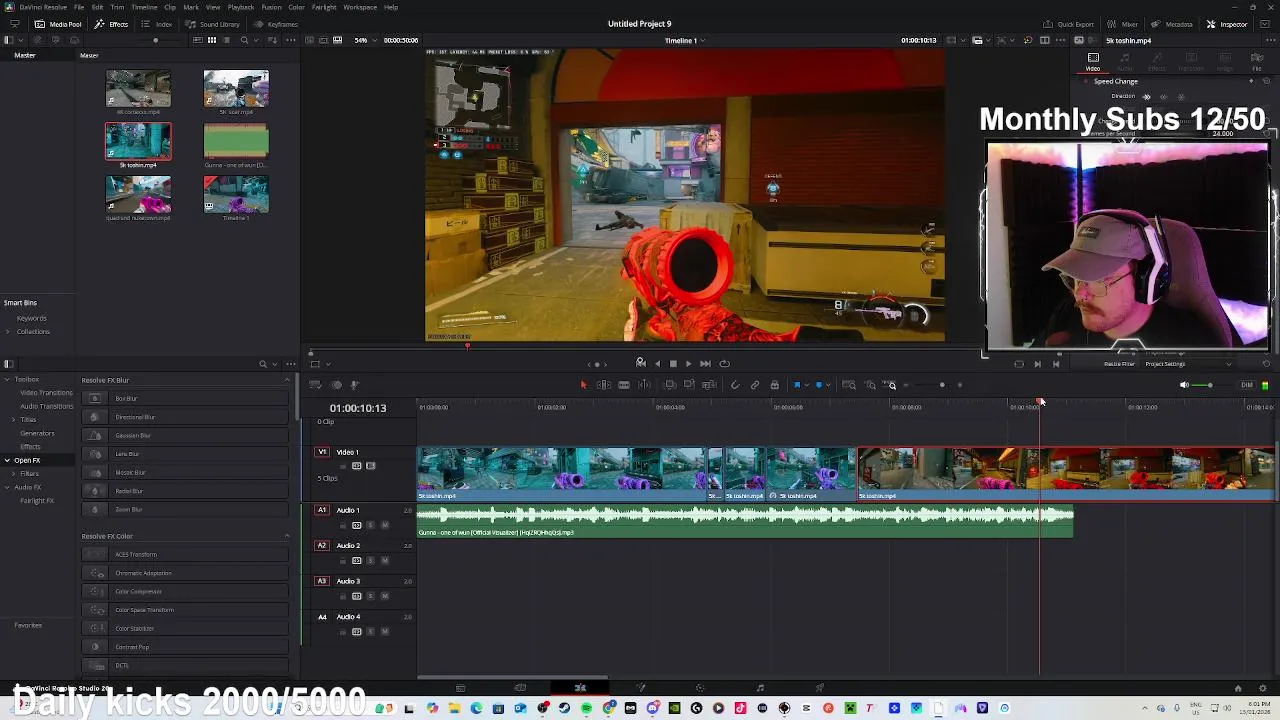Click the Detail Zoom icon
Viewport: 1280px width, 720px height.
point(870,385)
